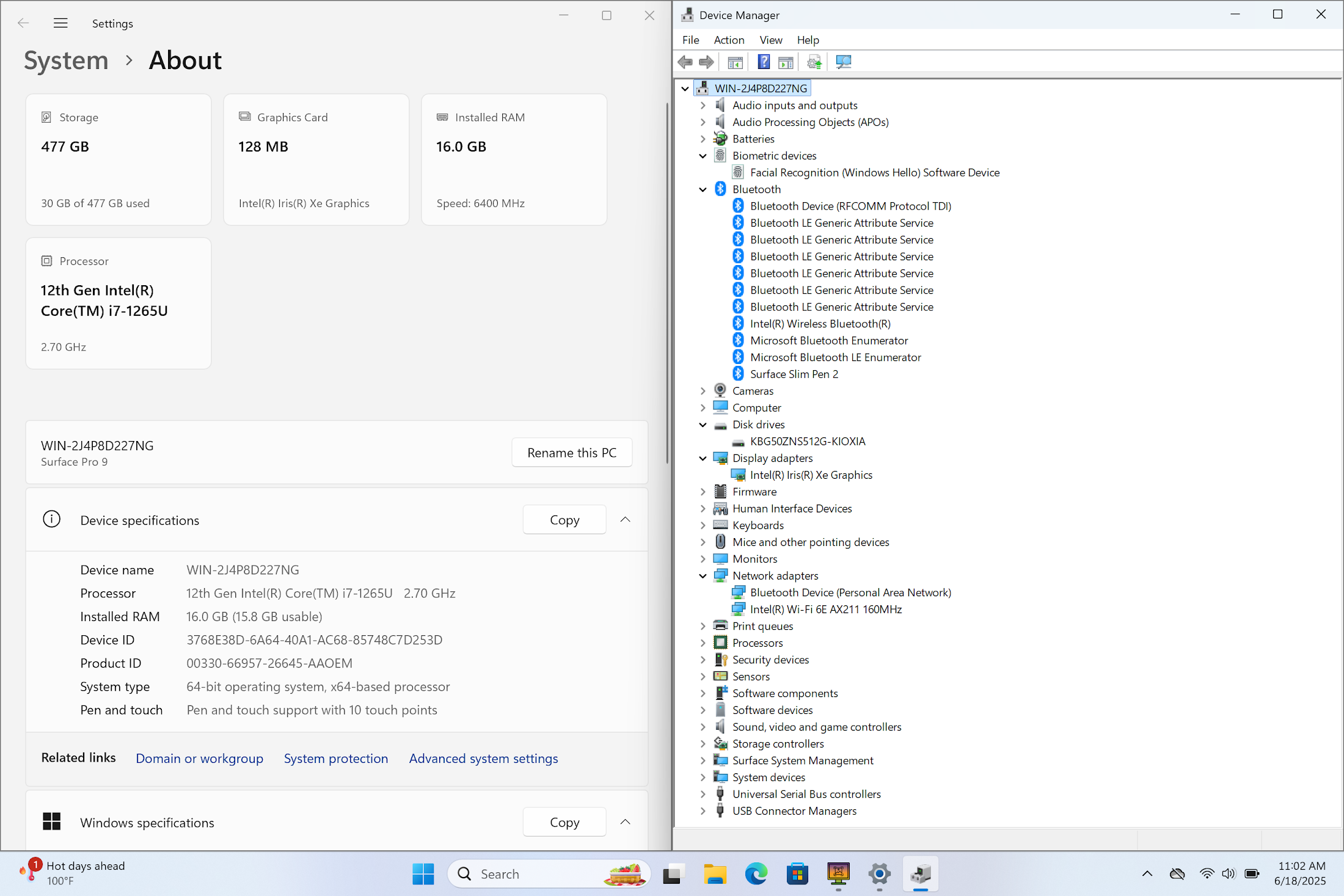This screenshot has width=1344, height=896.
Task: Click the Settings window vertical scrollbar
Action: (x=667, y=284)
